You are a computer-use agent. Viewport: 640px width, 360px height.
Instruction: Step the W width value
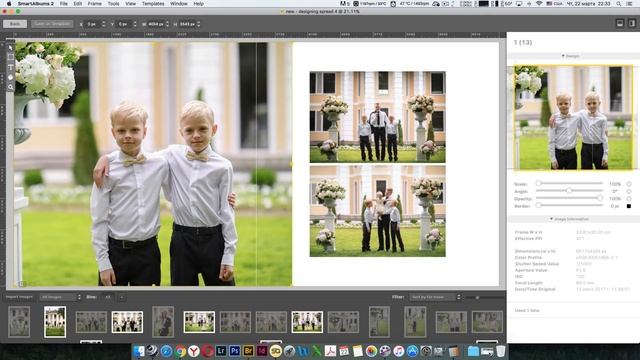pos(167,24)
